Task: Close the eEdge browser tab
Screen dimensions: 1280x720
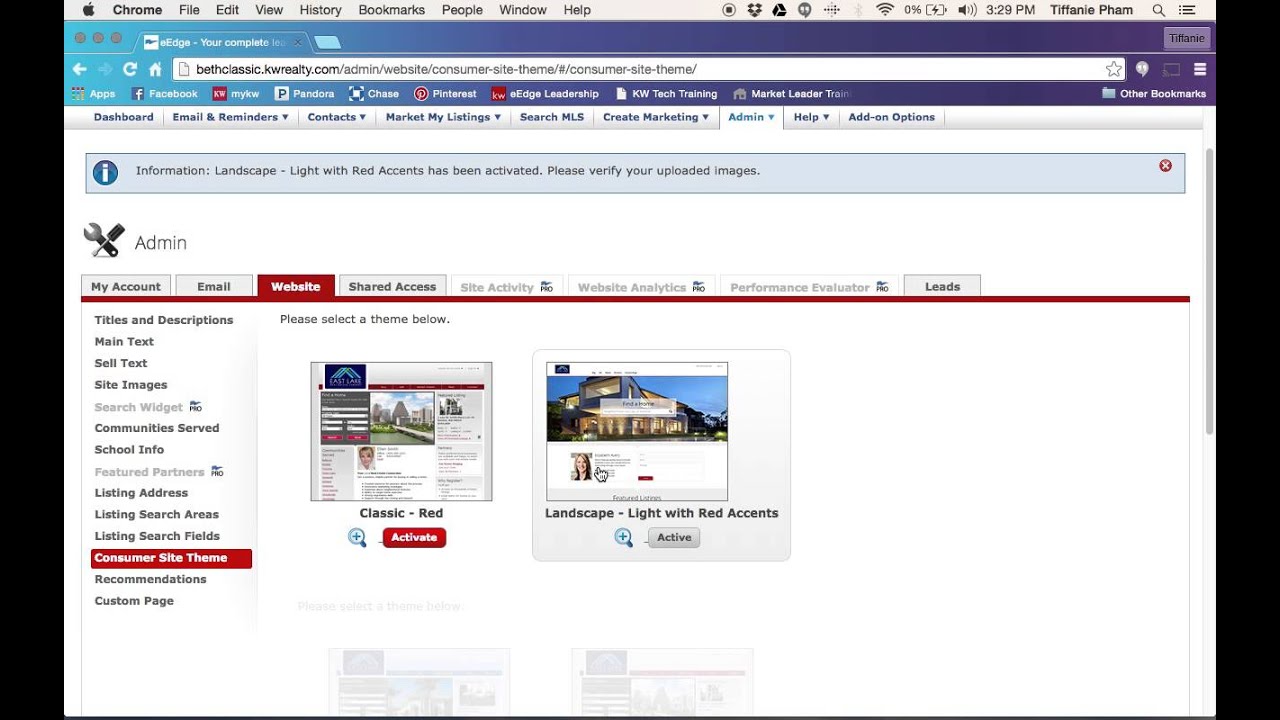Action: click(297, 42)
